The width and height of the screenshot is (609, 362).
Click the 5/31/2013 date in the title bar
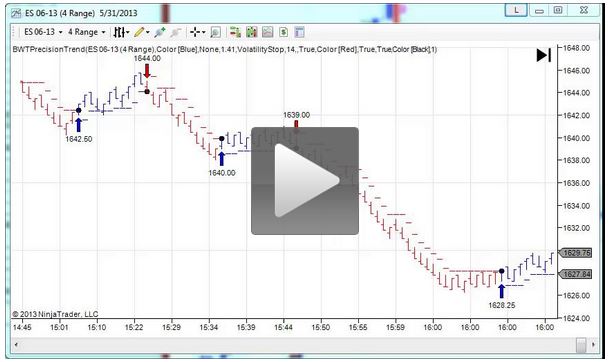pos(118,13)
